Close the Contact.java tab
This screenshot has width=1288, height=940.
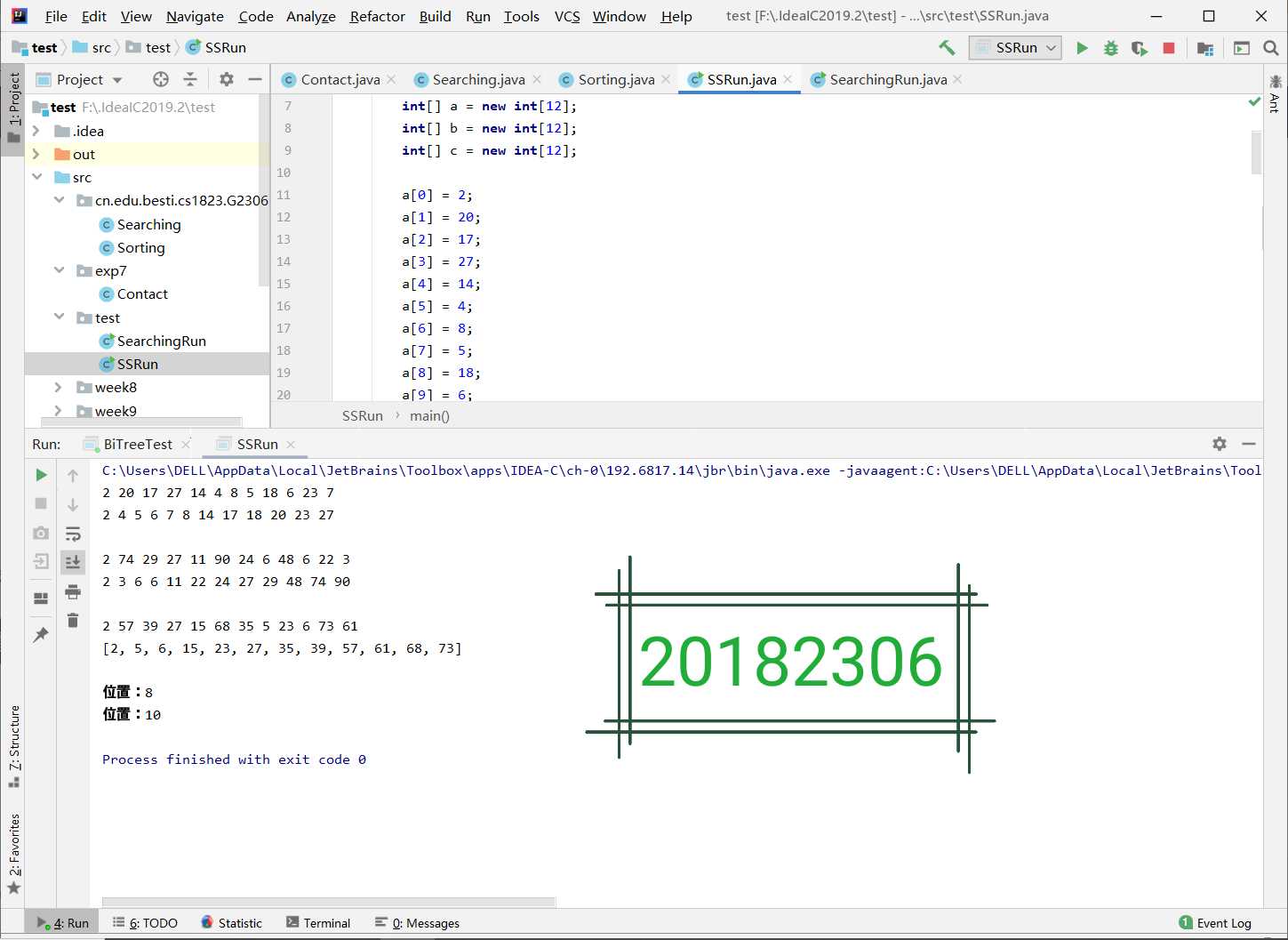click(x=392, y=79)
